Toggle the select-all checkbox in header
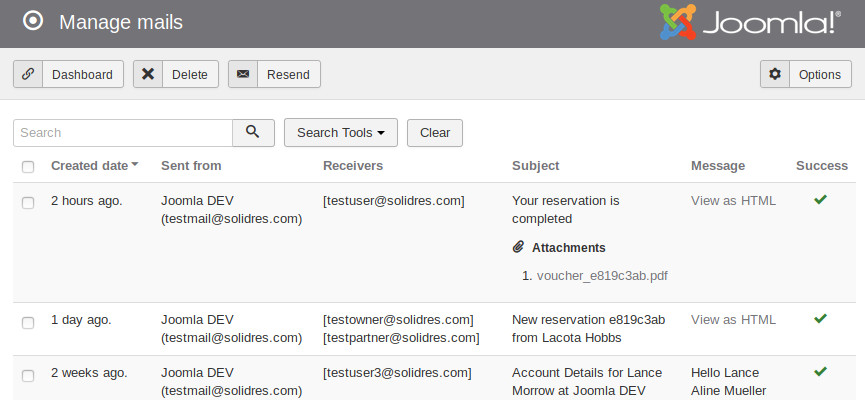 (x=28, y=167)
